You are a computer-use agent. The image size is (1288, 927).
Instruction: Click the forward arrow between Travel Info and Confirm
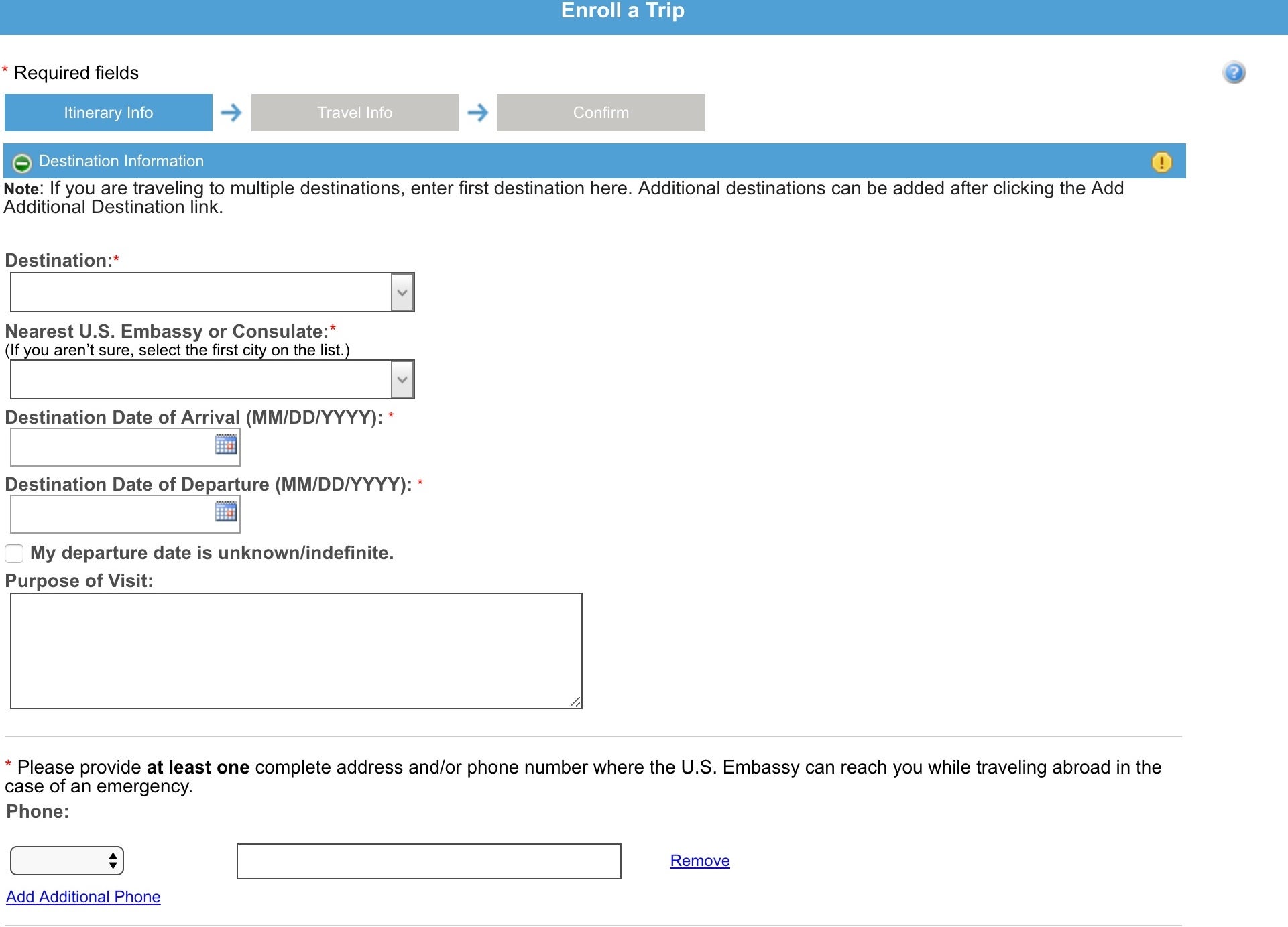pos(478,112)
